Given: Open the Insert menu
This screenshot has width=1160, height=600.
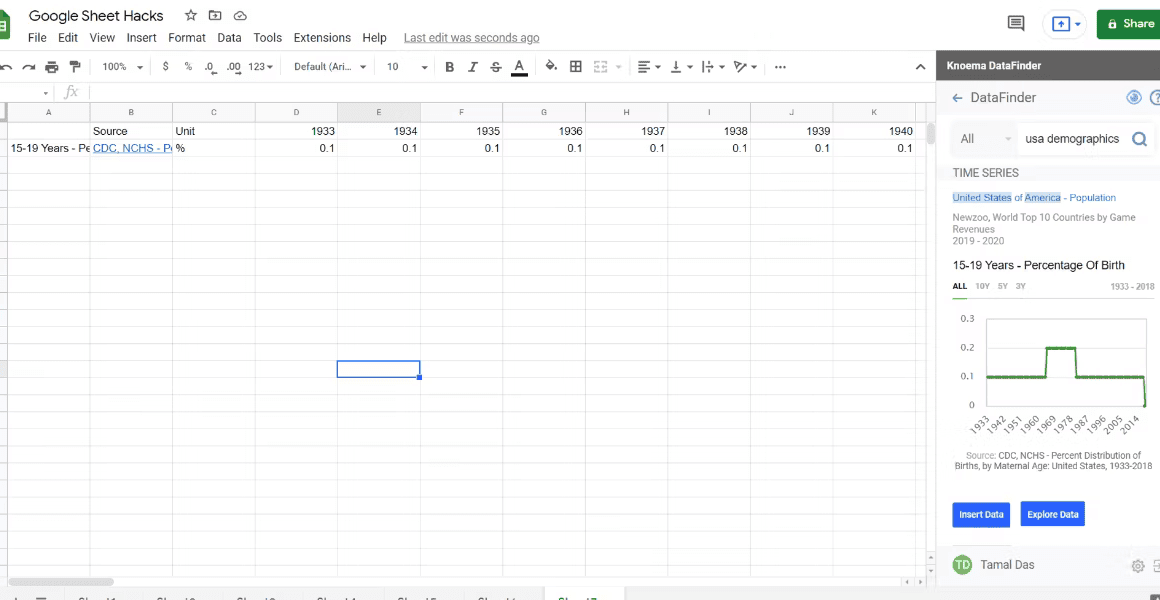Looking at the screenshot, I should coord(141,38).
